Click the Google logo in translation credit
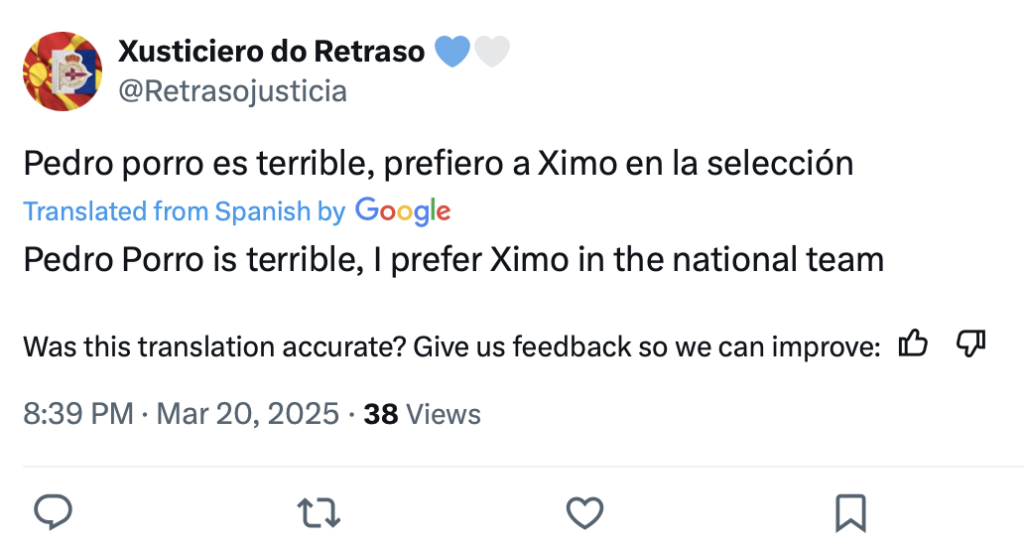The image size is (1024, 550). tap(403, 211)
